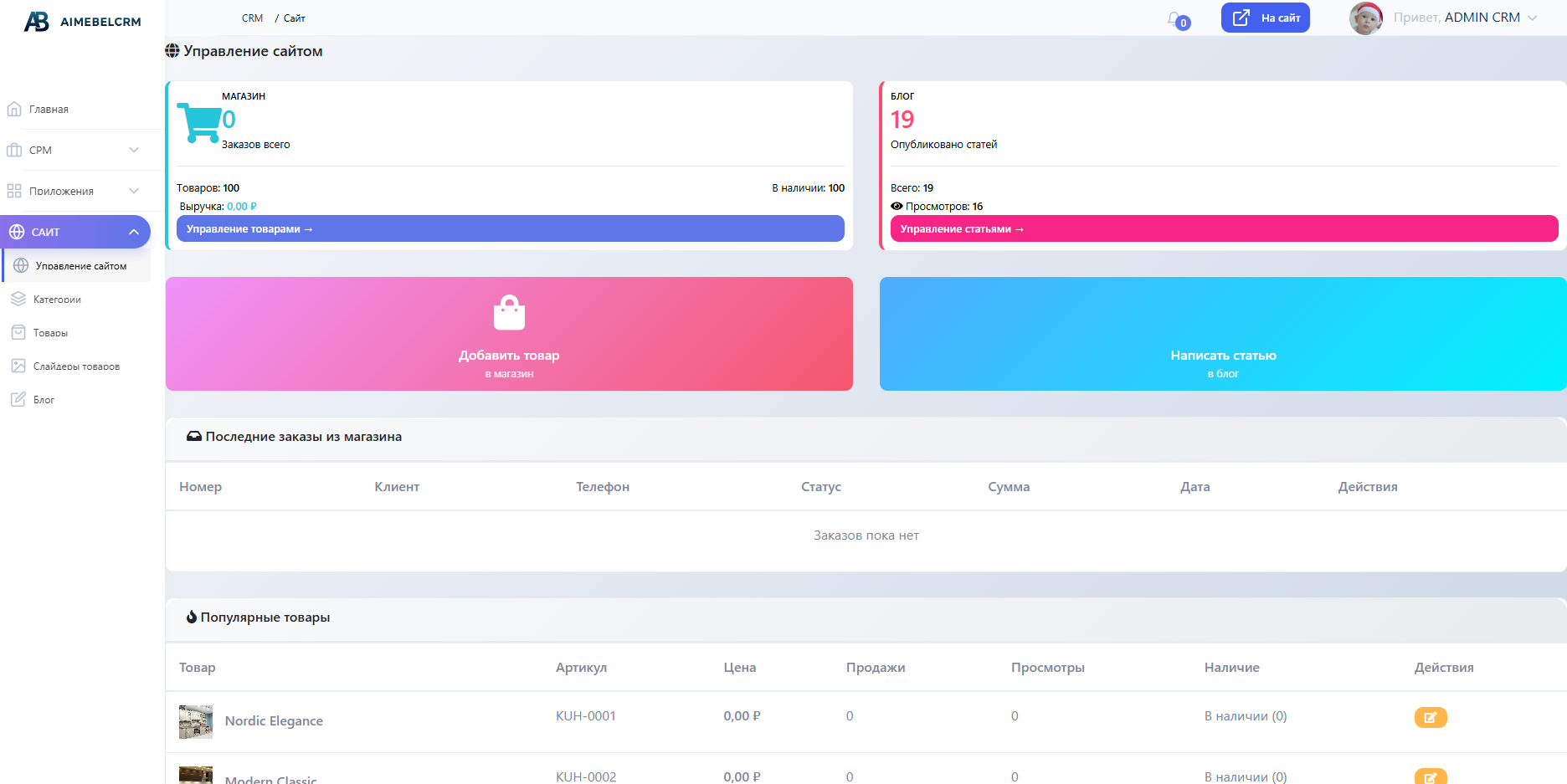1567x784 pixels.
Task: Click the На сайт button
Action: point(1265,18)
